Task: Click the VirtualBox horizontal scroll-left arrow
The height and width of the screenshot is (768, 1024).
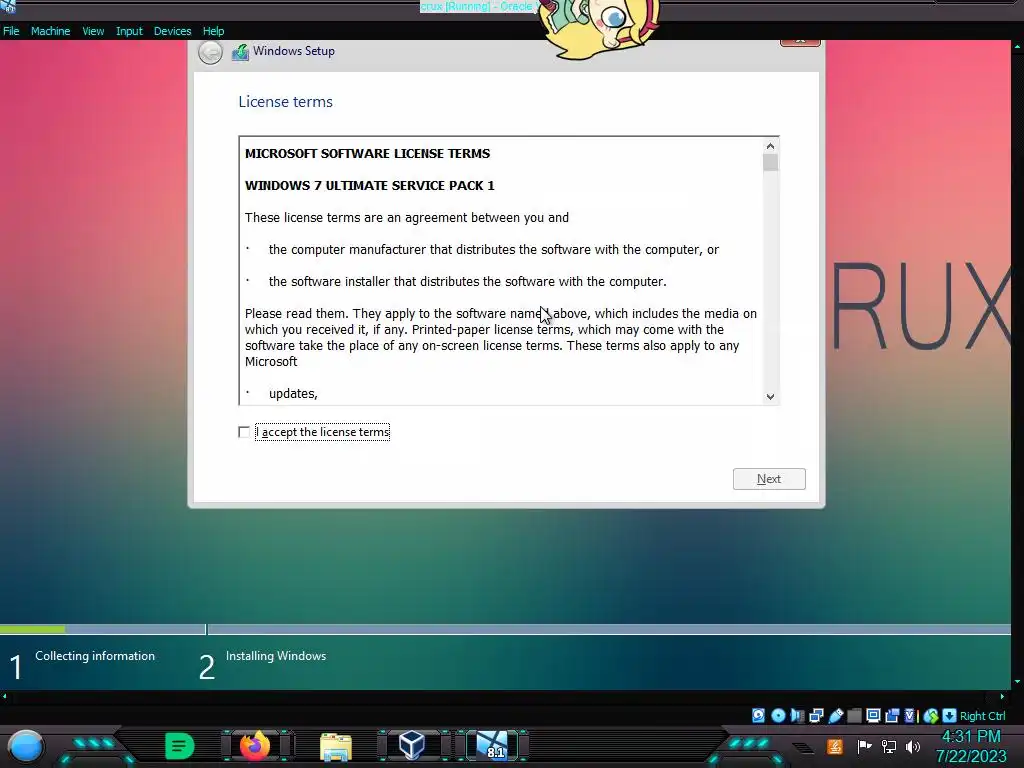Action: coord(5,696)
